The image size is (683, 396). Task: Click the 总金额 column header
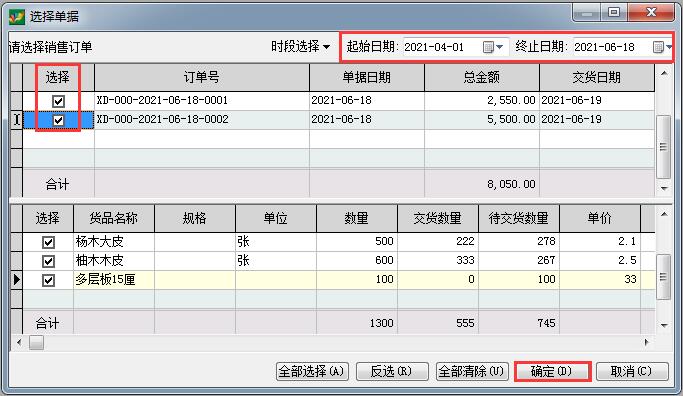(x=482, y=78)
